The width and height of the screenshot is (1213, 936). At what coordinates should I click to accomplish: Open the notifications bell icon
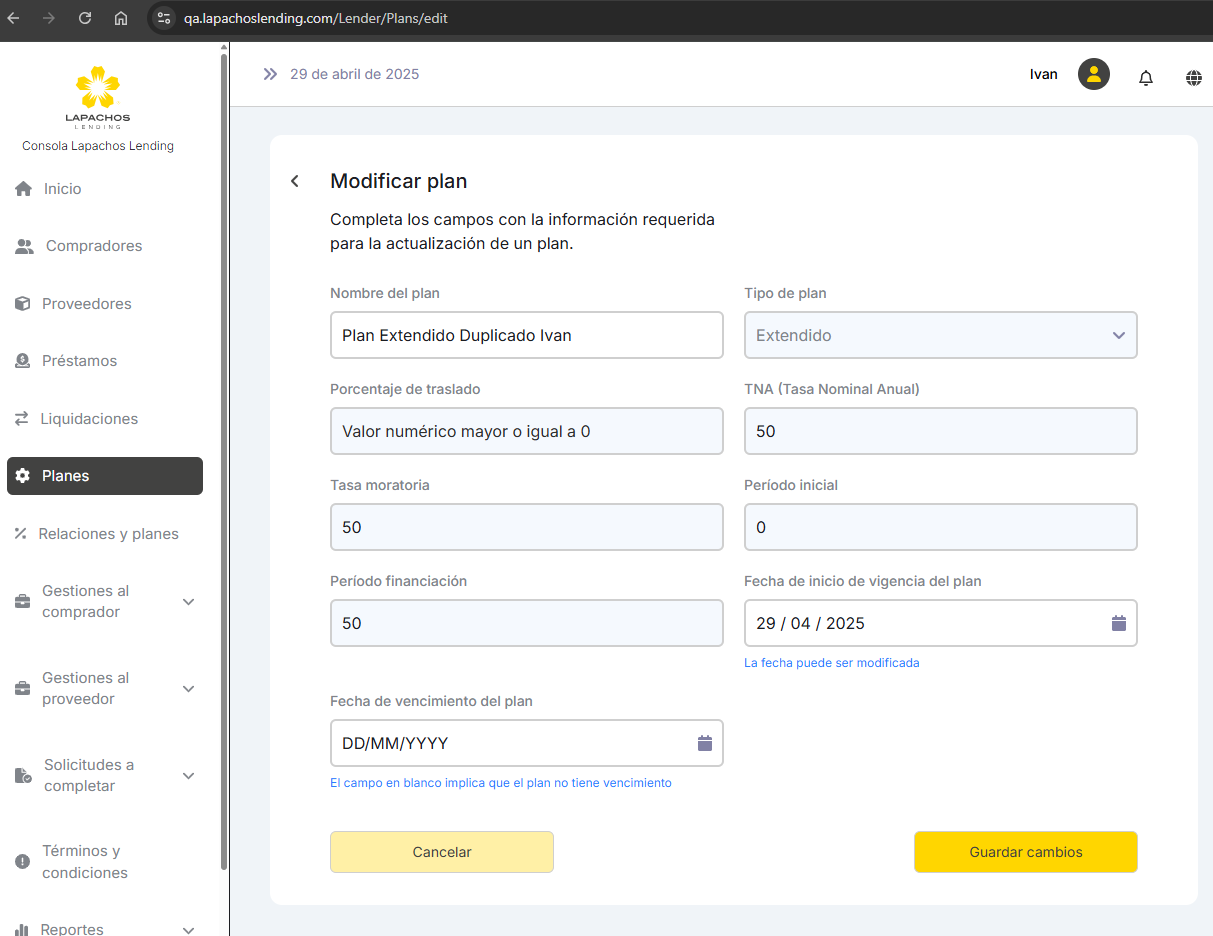click(x=1146, y=77)
